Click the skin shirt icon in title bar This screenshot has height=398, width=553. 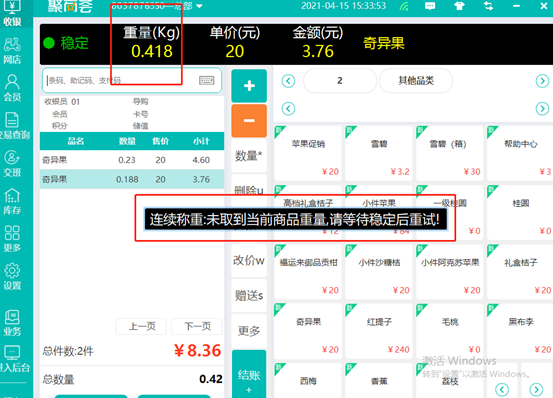tap(459, 6)
